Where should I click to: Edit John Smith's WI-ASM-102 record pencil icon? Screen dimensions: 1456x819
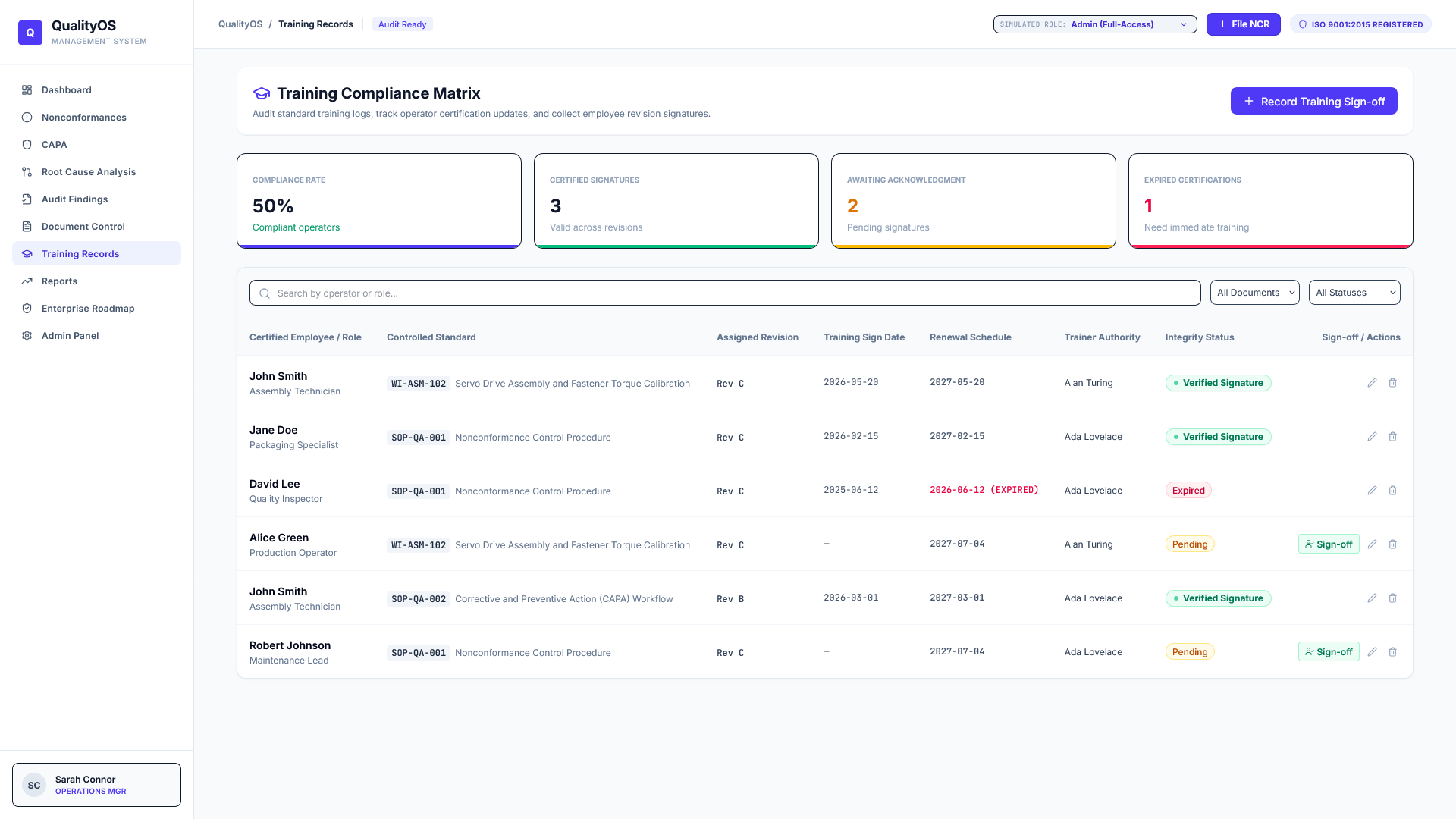pyautogui.click(x=1372, y=383)
